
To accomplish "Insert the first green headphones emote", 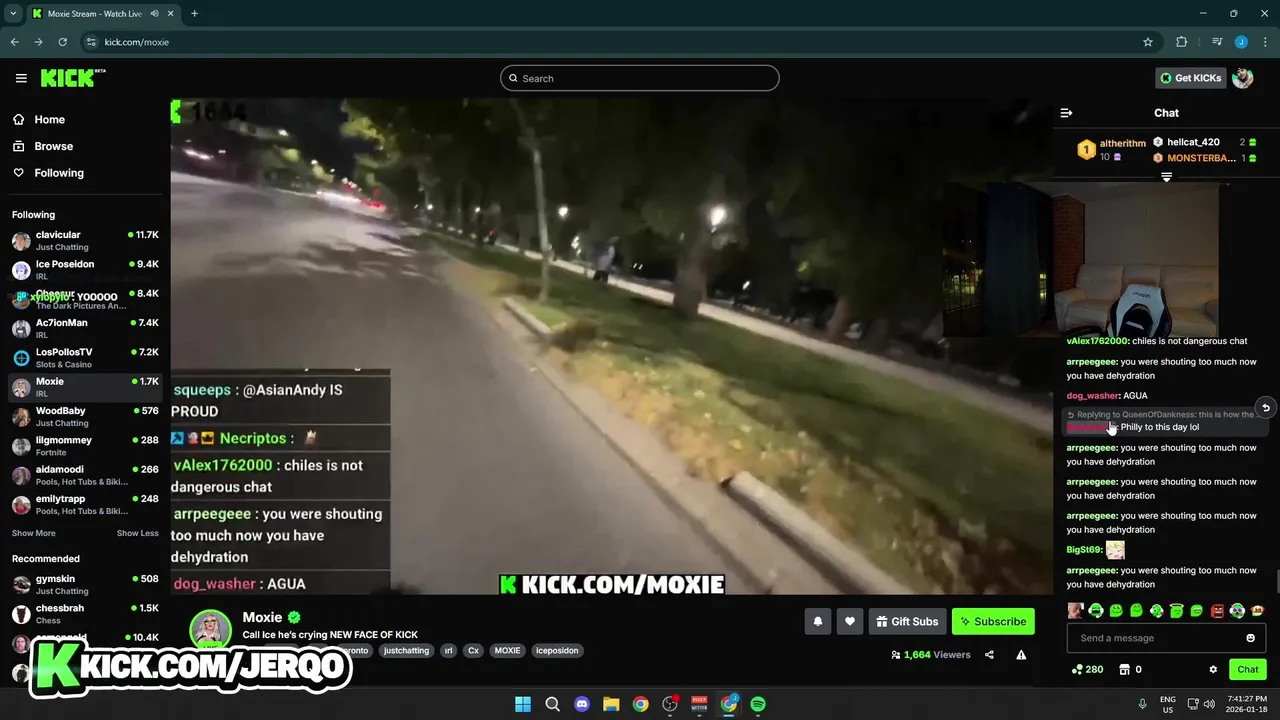I will pyautogui.click(x=1096, y=610).
